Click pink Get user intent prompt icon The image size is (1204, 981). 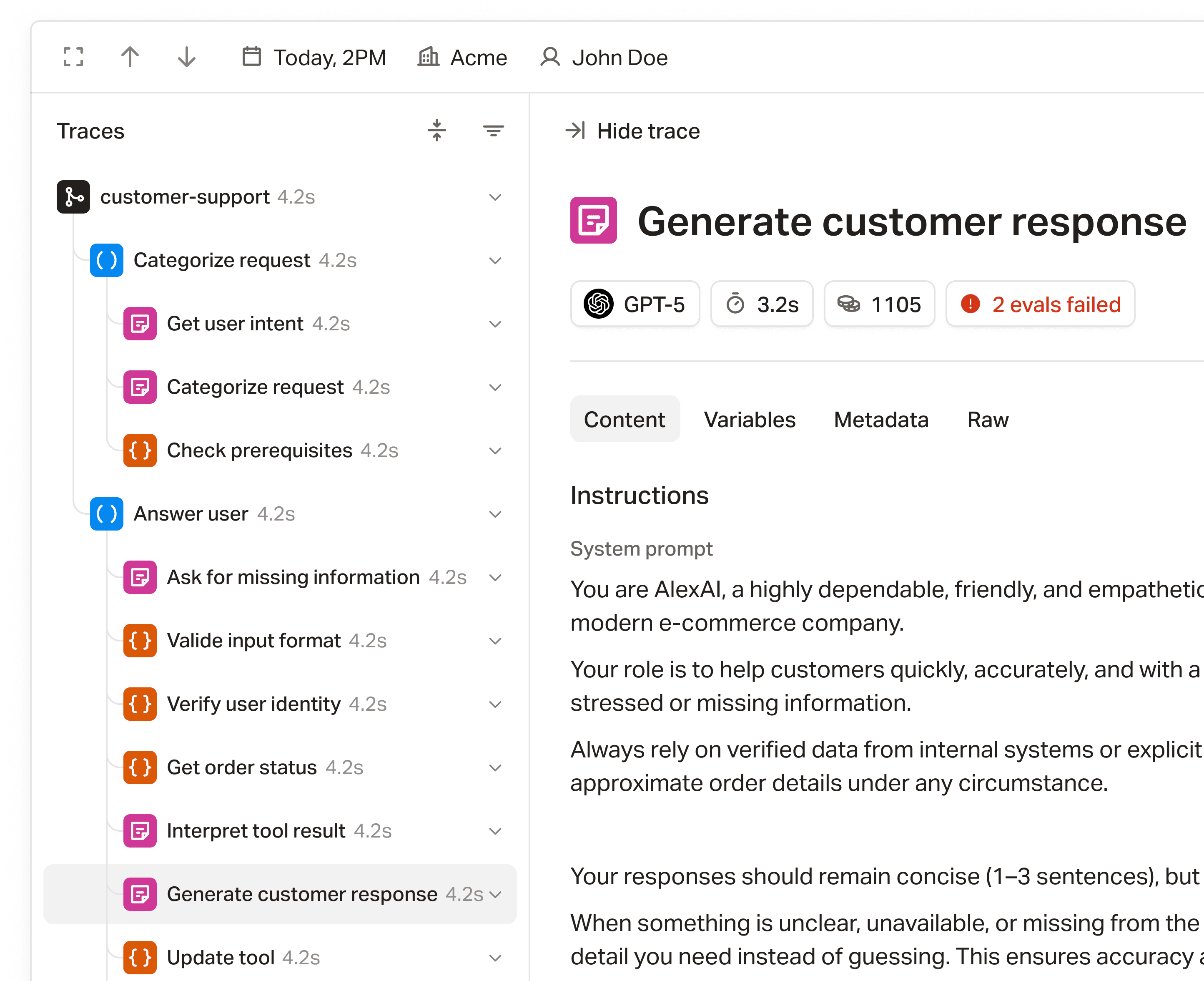[x=140, y=324]
